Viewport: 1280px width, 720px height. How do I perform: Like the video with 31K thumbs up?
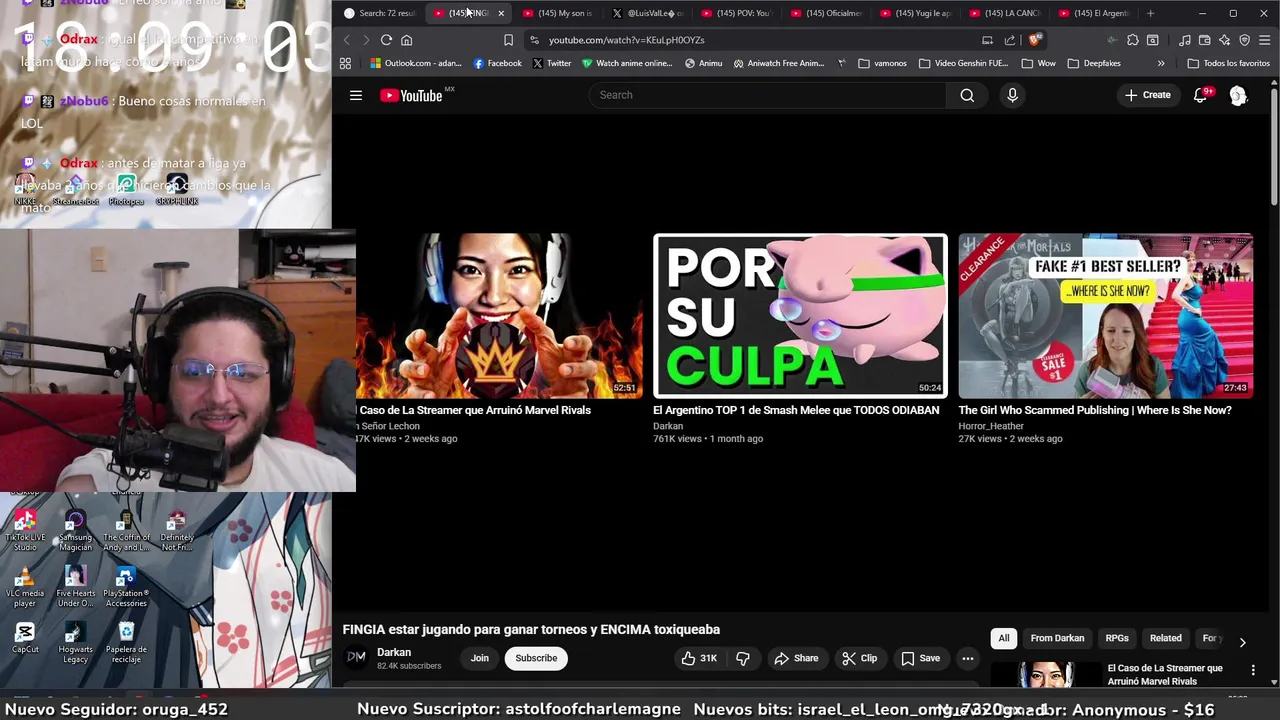[699, 658]
